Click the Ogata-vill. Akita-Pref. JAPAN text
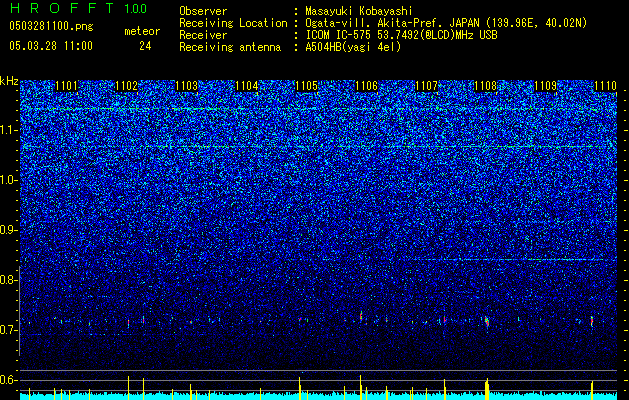The image size is (629, 400). click(393, 23)
